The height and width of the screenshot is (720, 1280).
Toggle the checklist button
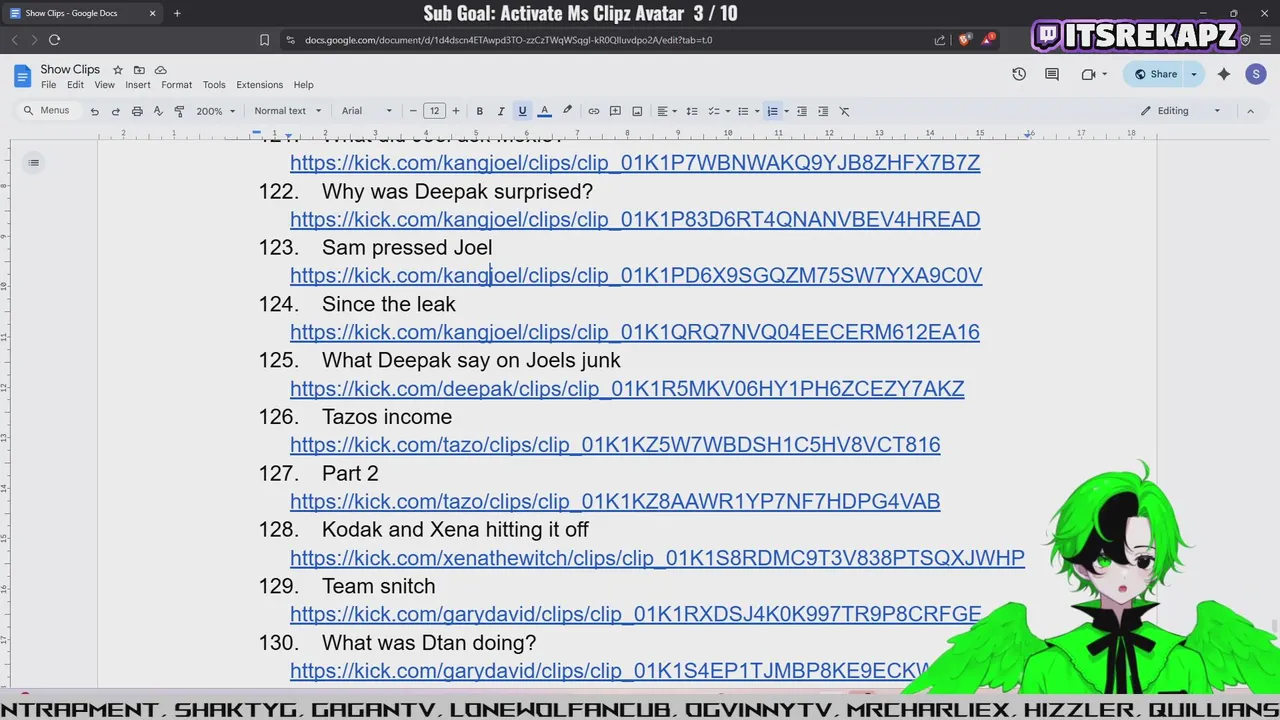click(x=713, y=111)
